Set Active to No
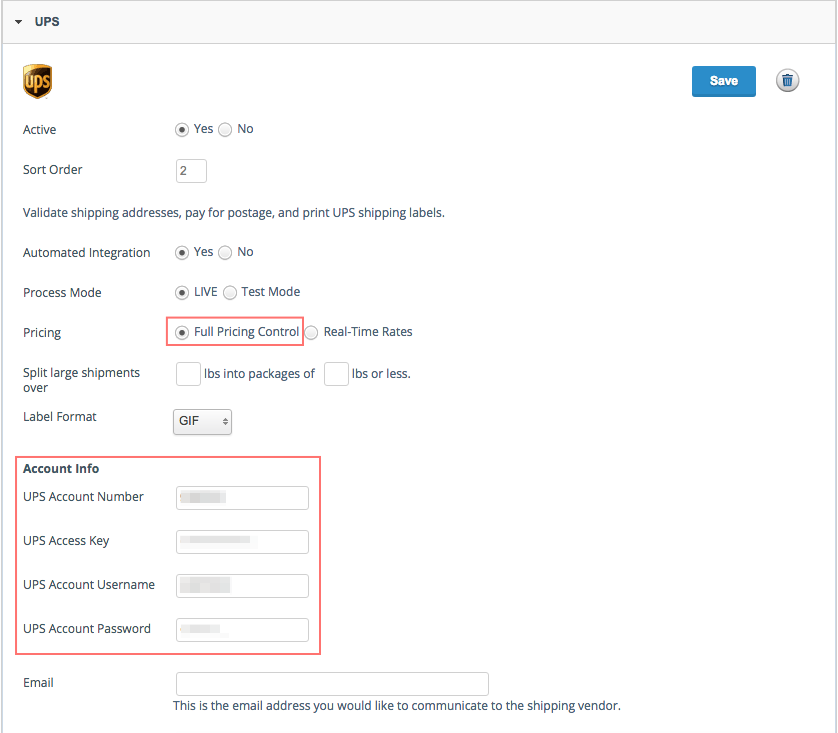This screenshot has height=733, width=838. [x=225, y=130]
